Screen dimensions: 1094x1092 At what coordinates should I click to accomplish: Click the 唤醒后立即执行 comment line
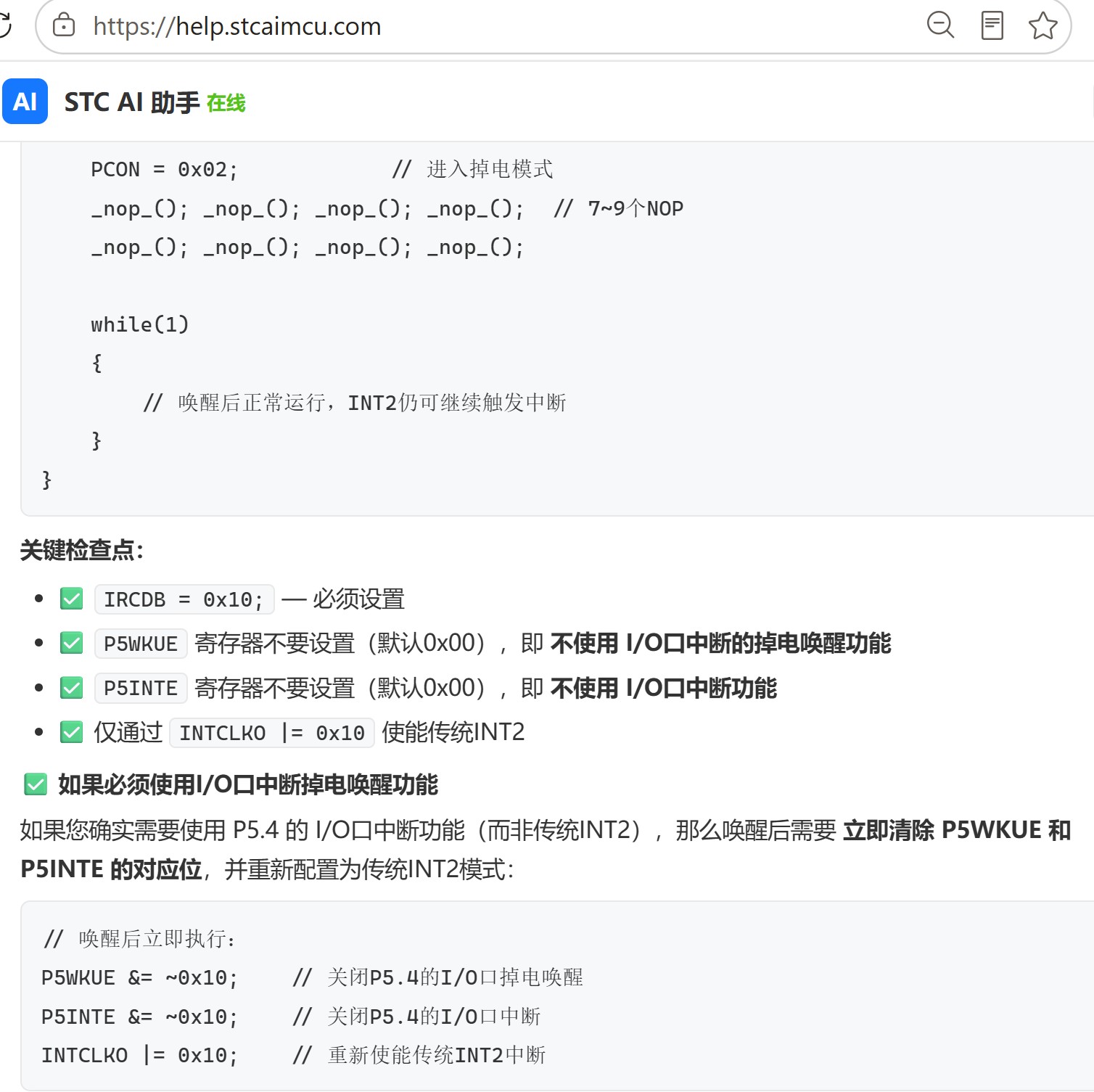pyautogui.click(x=140, y=940)
